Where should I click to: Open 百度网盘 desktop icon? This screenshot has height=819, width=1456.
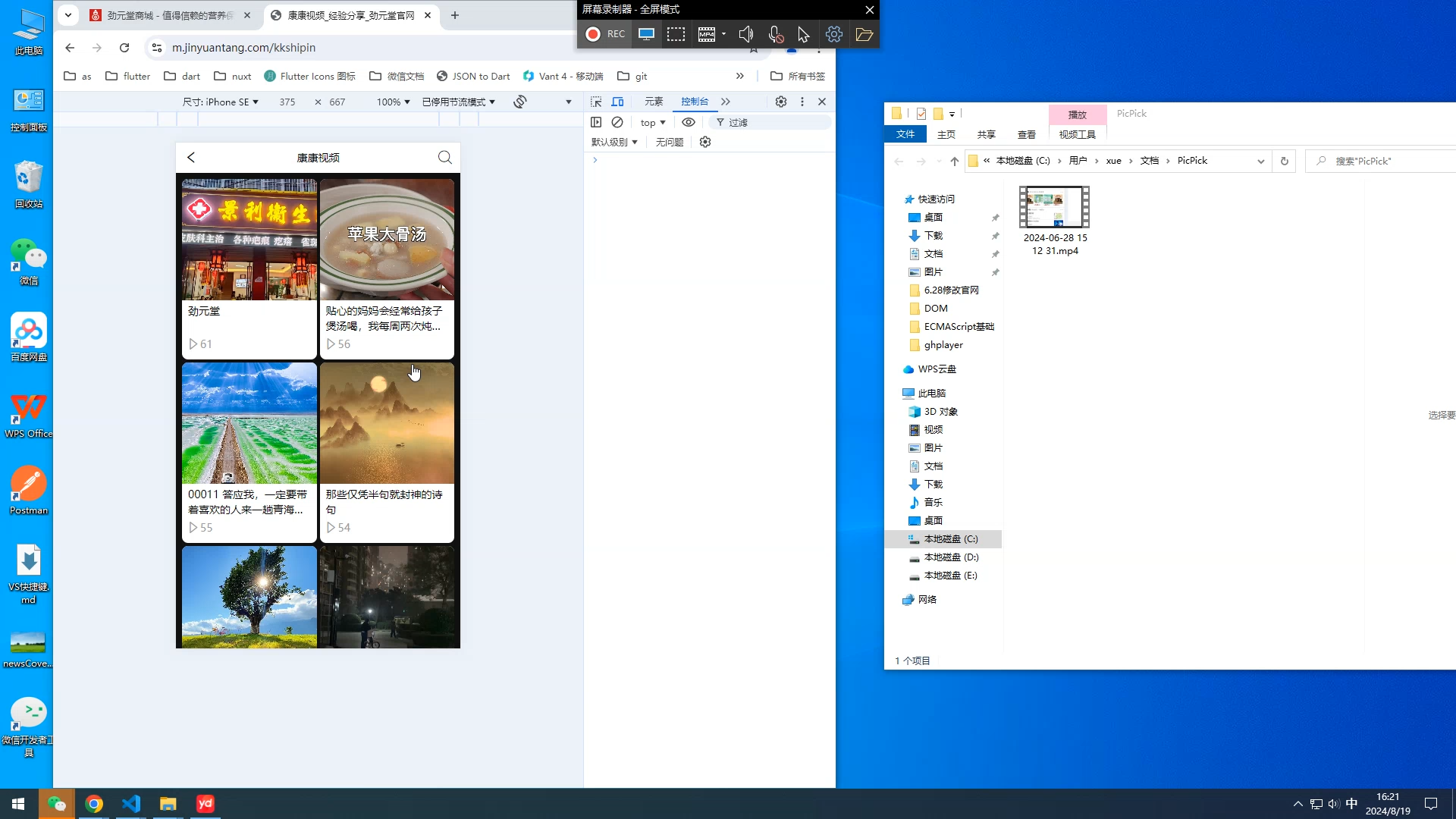point(29,337)
